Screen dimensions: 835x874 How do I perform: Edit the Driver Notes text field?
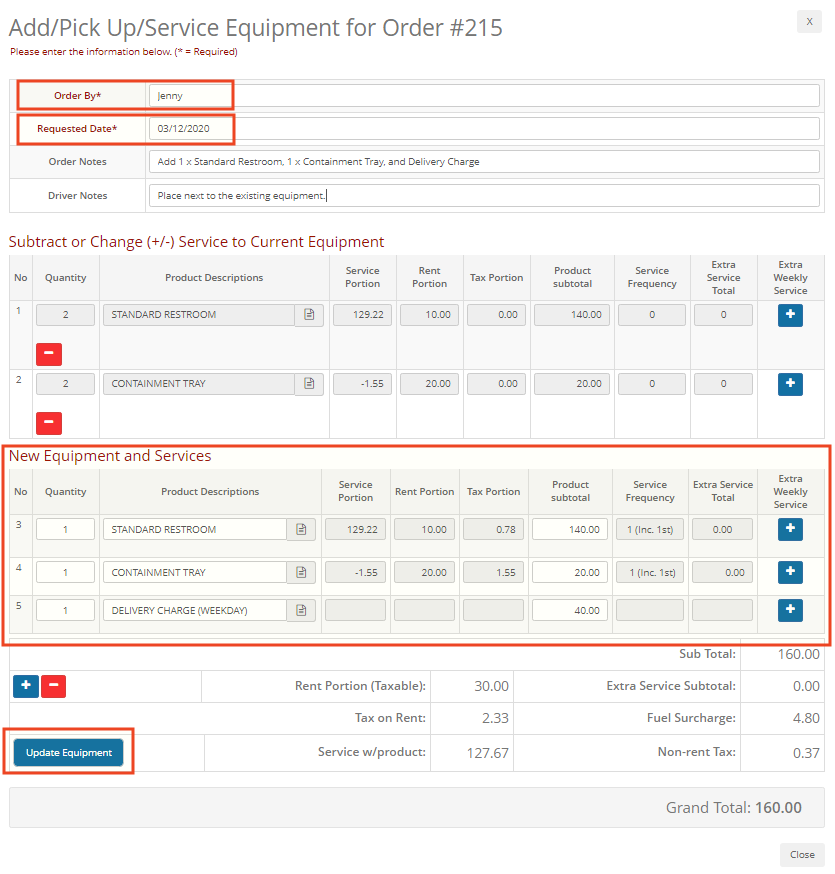484,196
